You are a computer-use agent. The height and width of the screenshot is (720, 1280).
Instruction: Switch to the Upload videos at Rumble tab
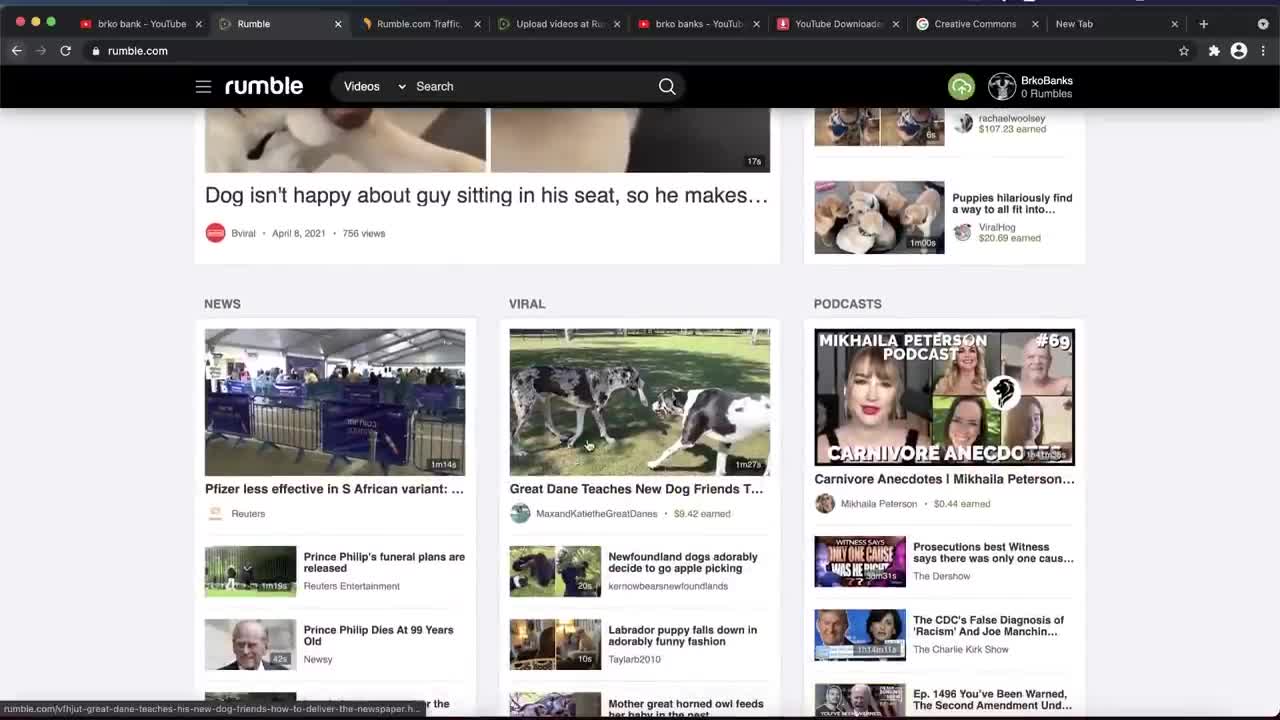558,24
